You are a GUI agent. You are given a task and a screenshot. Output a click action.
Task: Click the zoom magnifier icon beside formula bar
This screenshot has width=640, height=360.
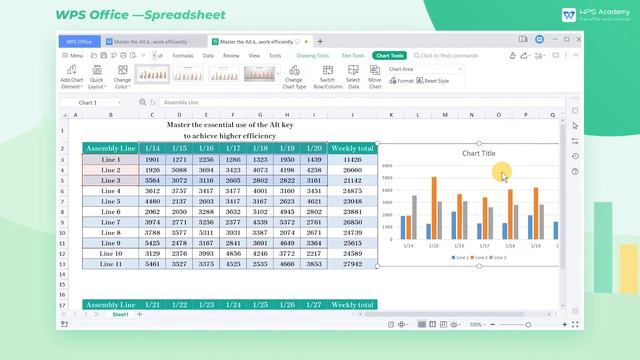pos(142,102)
